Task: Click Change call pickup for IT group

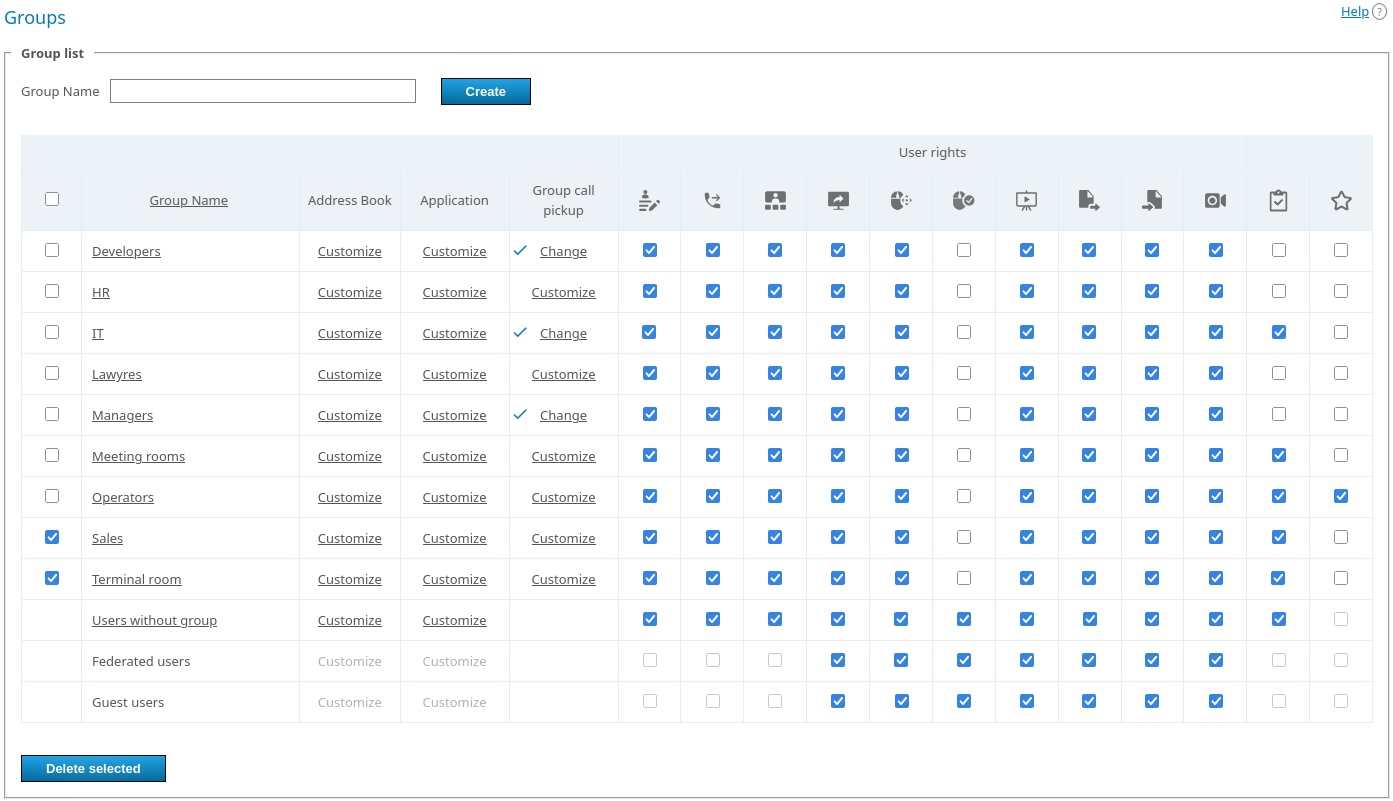Action: [x=563, y=334]
